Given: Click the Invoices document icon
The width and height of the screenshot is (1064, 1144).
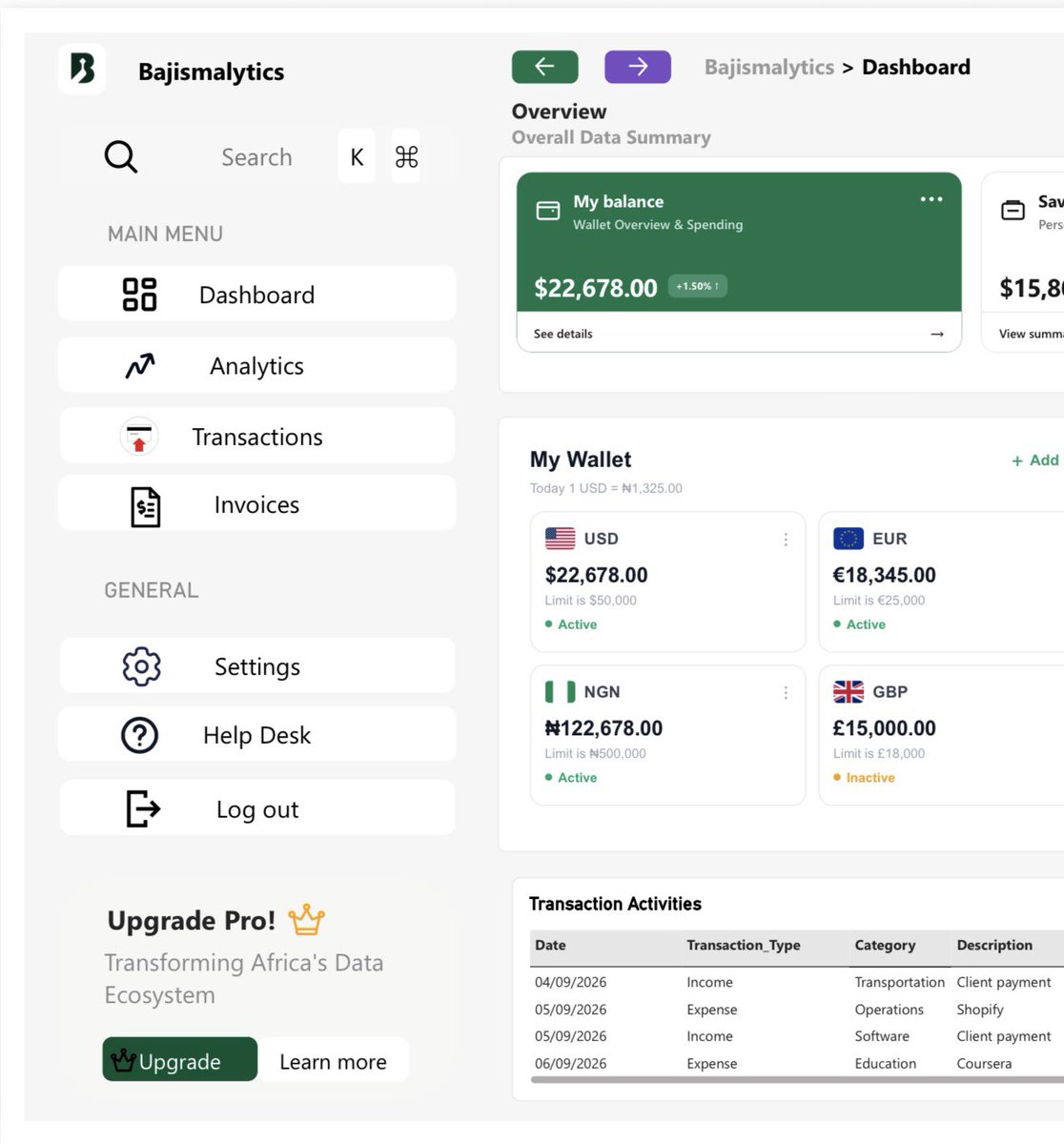Looking at the screenshot, I should [x=145, y=506].
